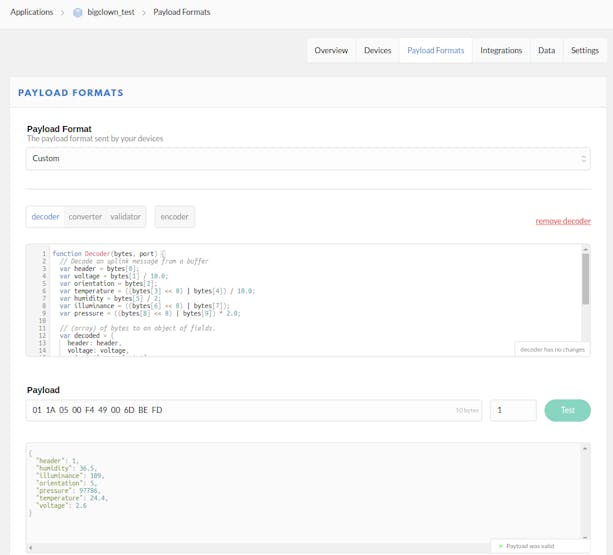Viewport: 613px width, 555px height.
Task: Click the "voltage": 2.6 output line
Action: [61, 506]
